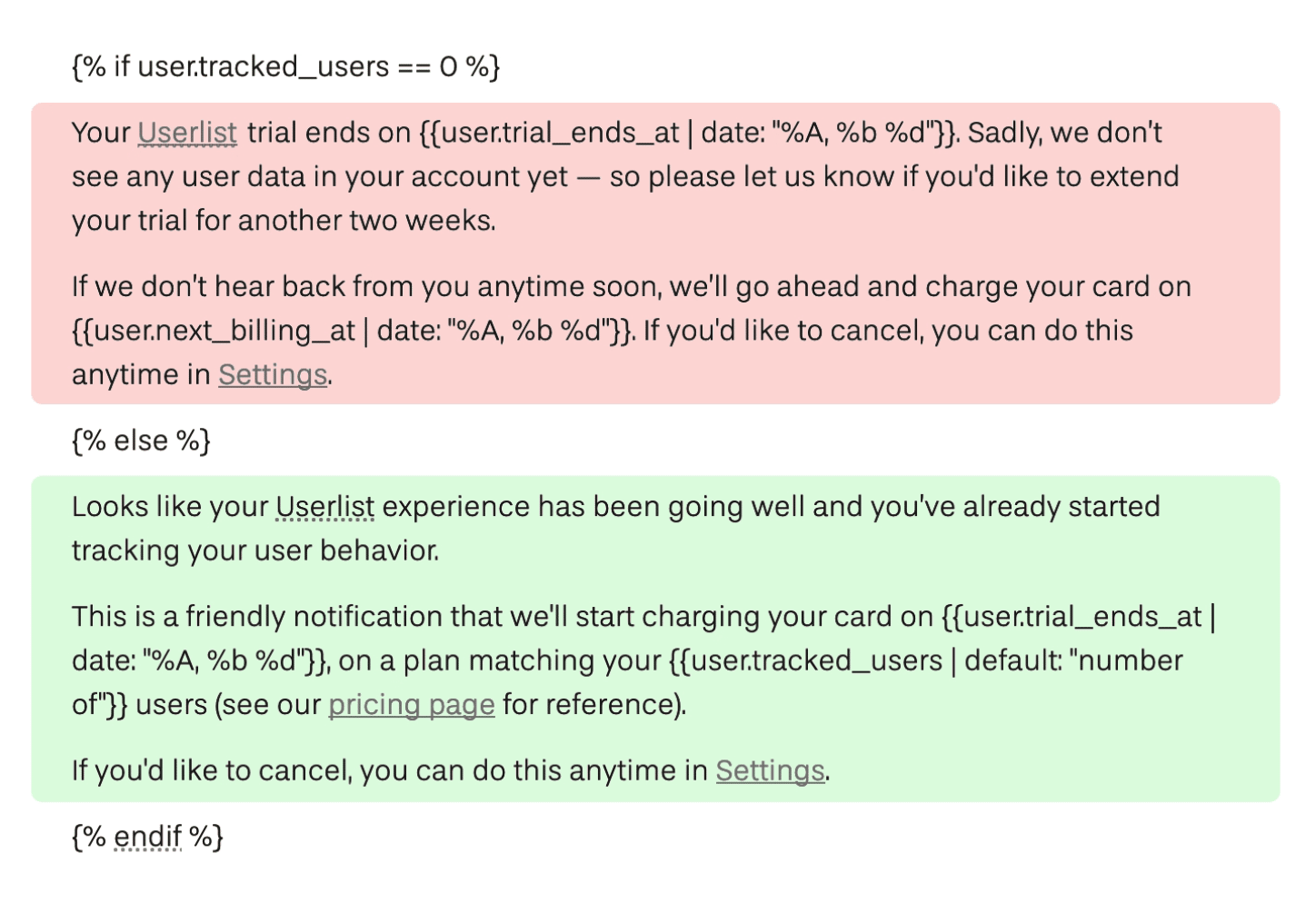The width and height of the screenshot is (1316, 903).
Task: Click the Userlist word in green block
Action: 325,507
